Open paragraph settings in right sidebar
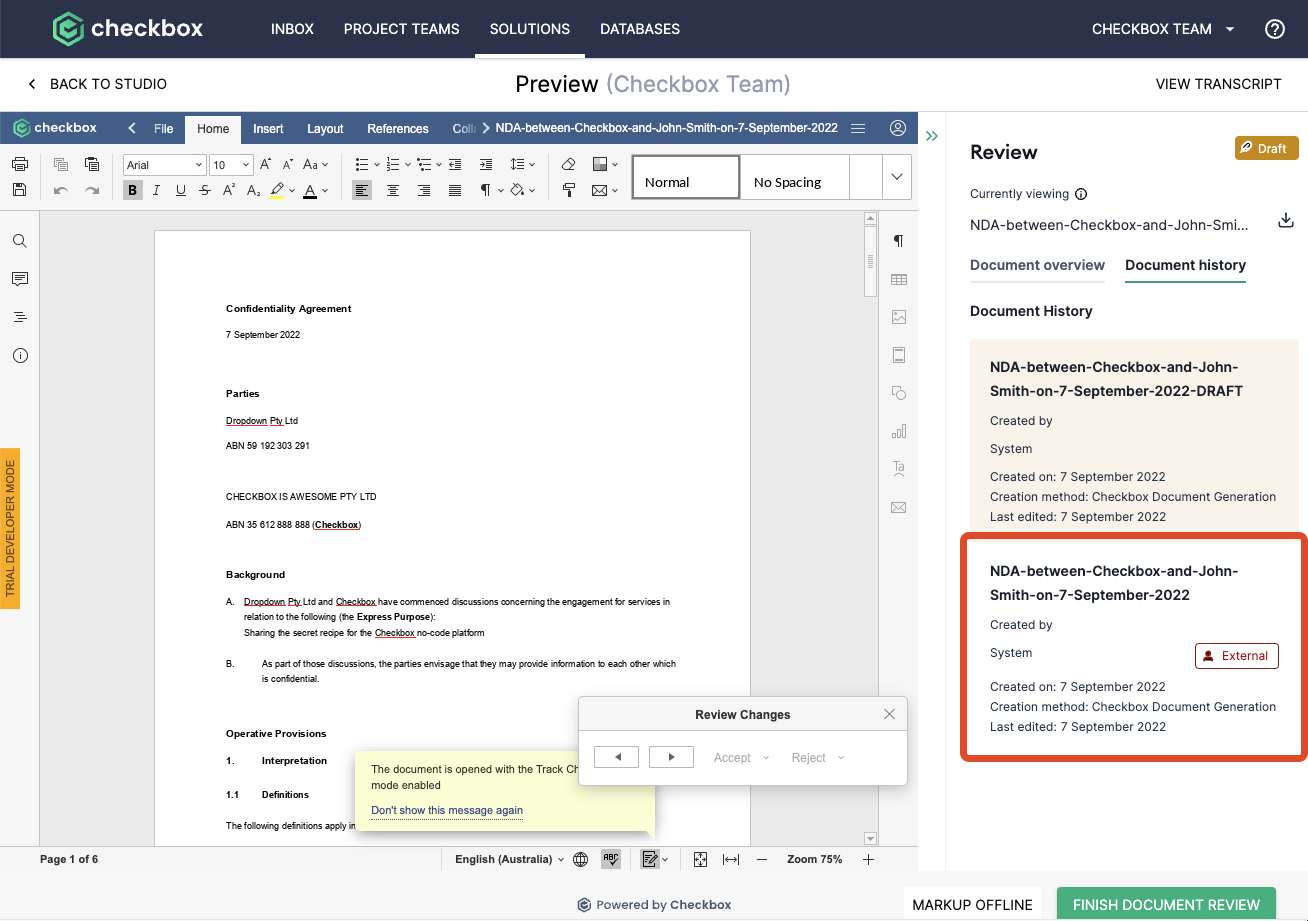 click(x=898, y=241)
